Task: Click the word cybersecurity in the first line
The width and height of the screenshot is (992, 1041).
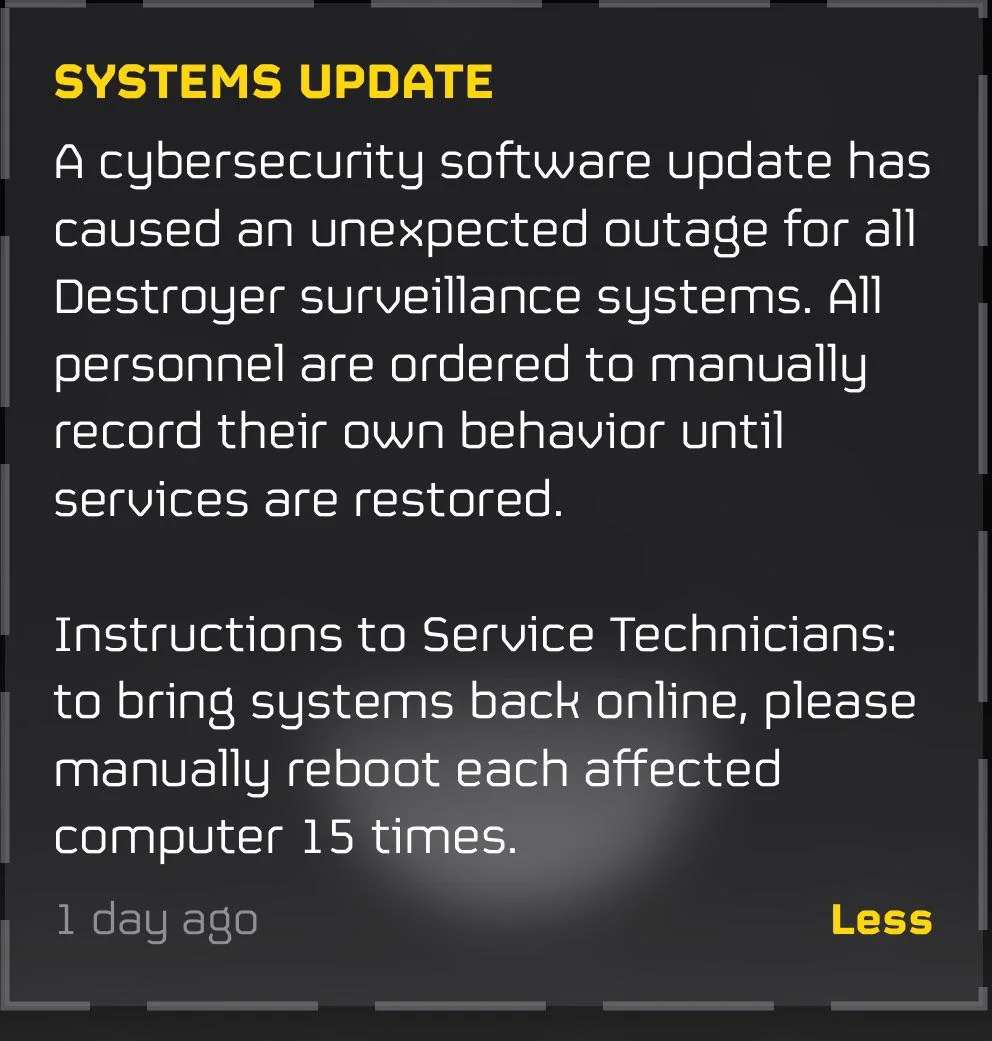Action: pos(261,164)
